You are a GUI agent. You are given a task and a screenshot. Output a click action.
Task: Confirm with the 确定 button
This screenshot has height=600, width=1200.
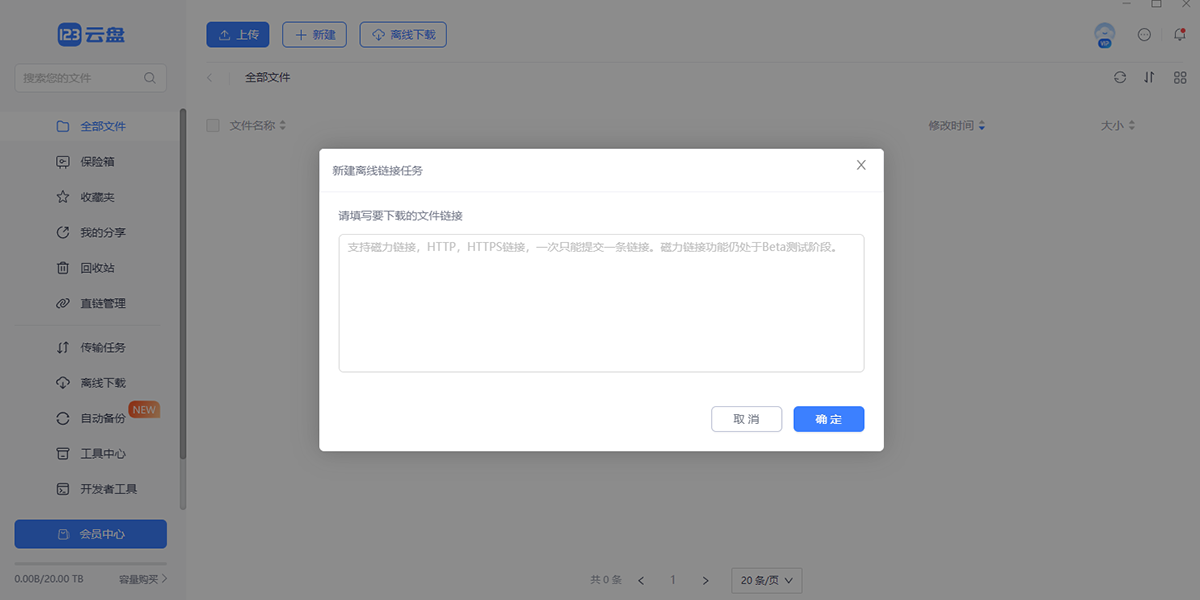tap(828, 419)
